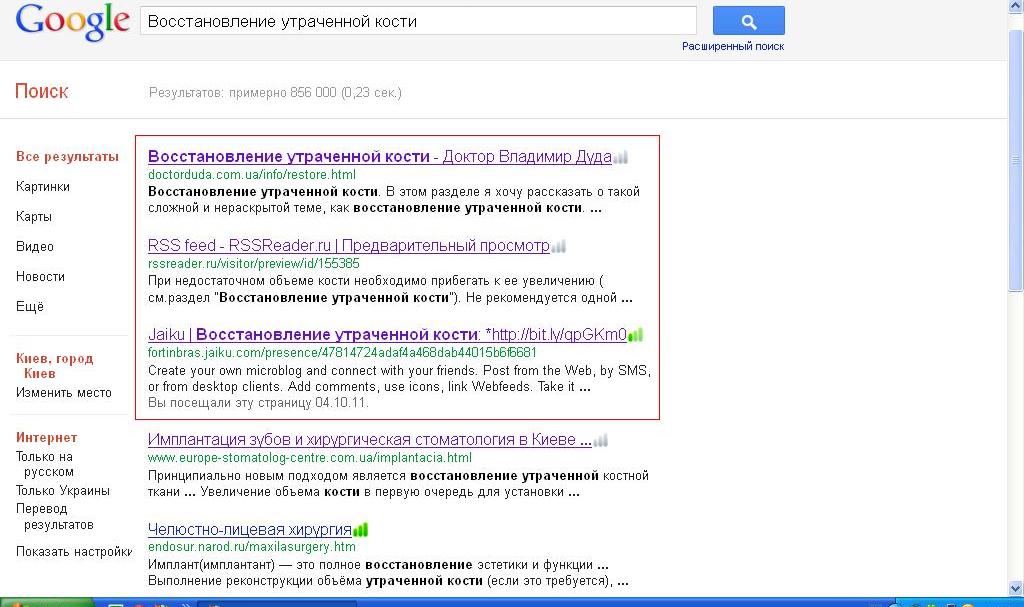Open Челюстно-лицевая хирургия result
The width and height of the screenshot is (1024, 607).
point(249,529)
